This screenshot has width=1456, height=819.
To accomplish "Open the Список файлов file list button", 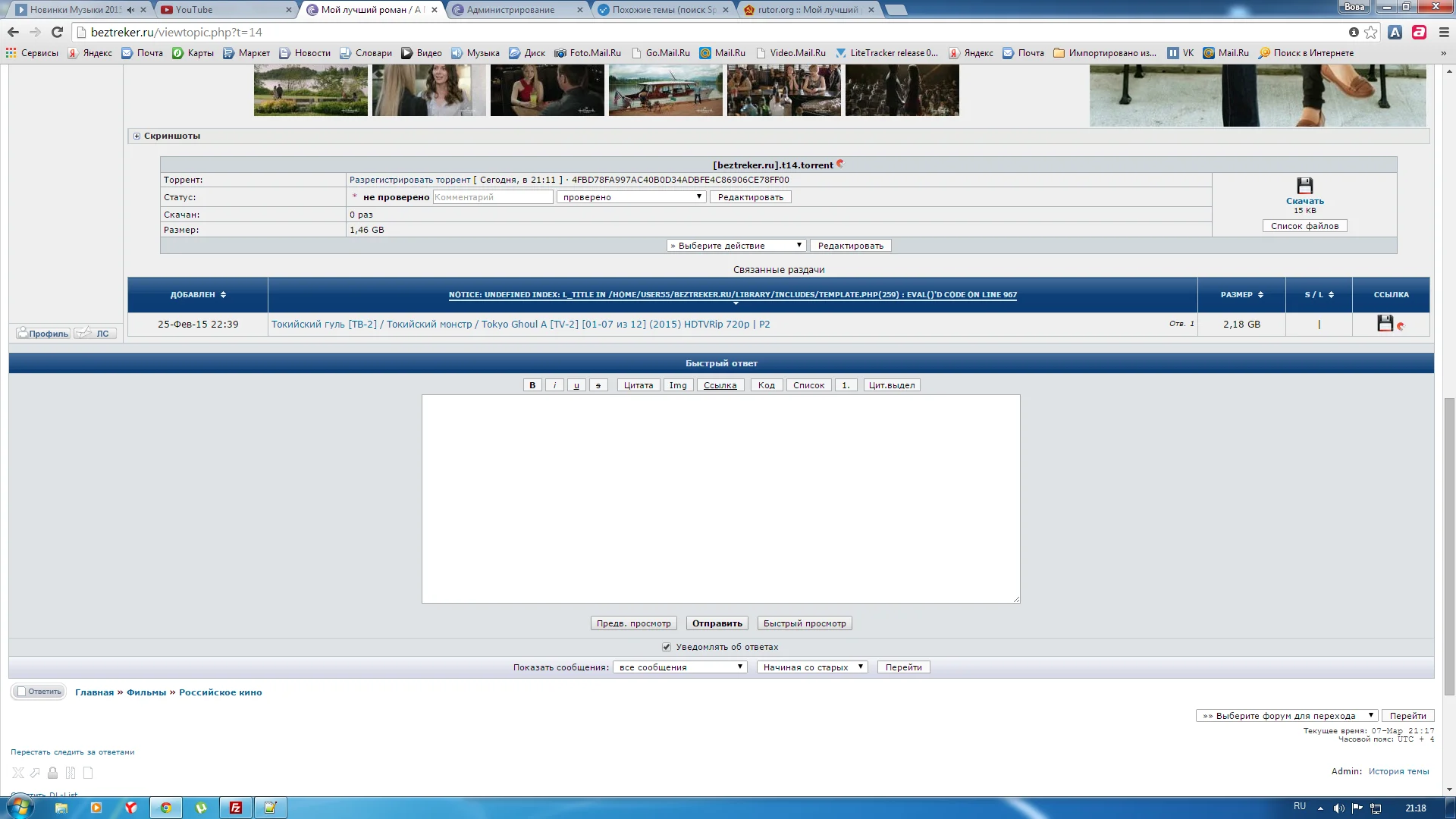I will click(x=1304, y=226).
